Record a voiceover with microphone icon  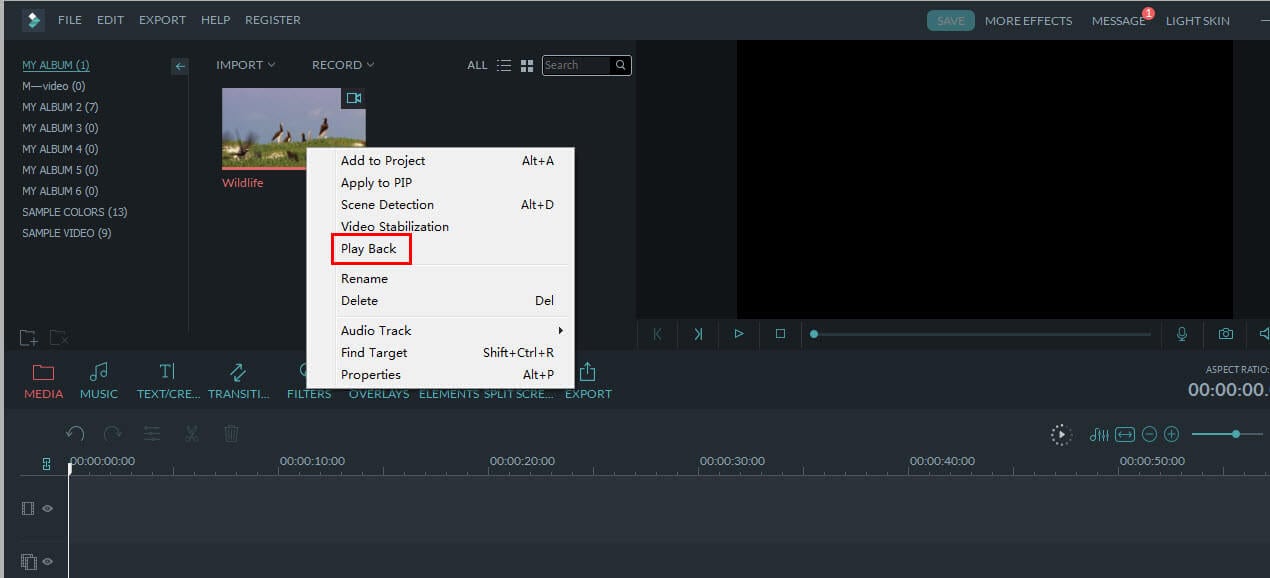[x=1182, y=334]
